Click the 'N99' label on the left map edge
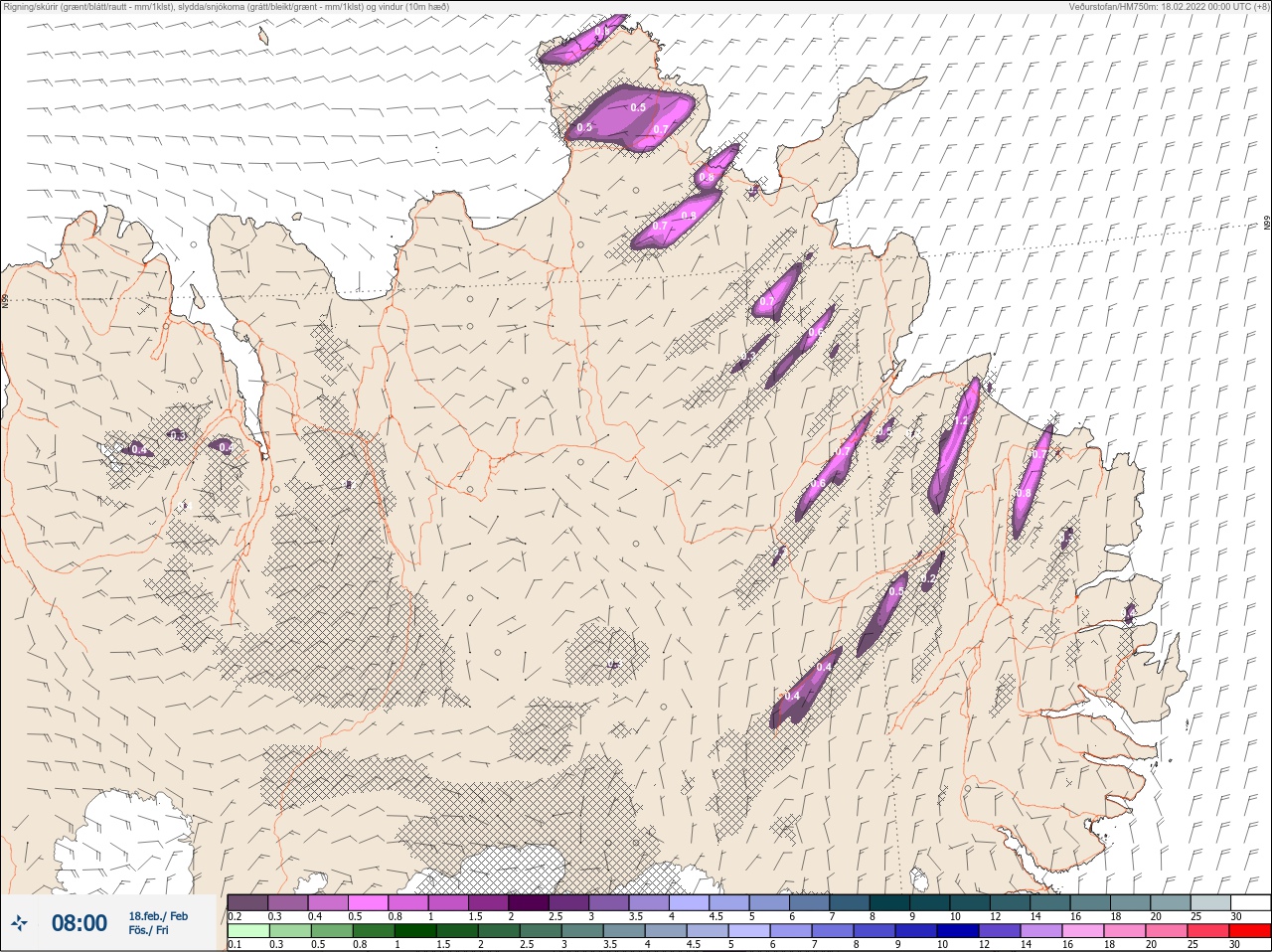The width and height of the screenshot is (1272, 952). click(x=5, y=299)
